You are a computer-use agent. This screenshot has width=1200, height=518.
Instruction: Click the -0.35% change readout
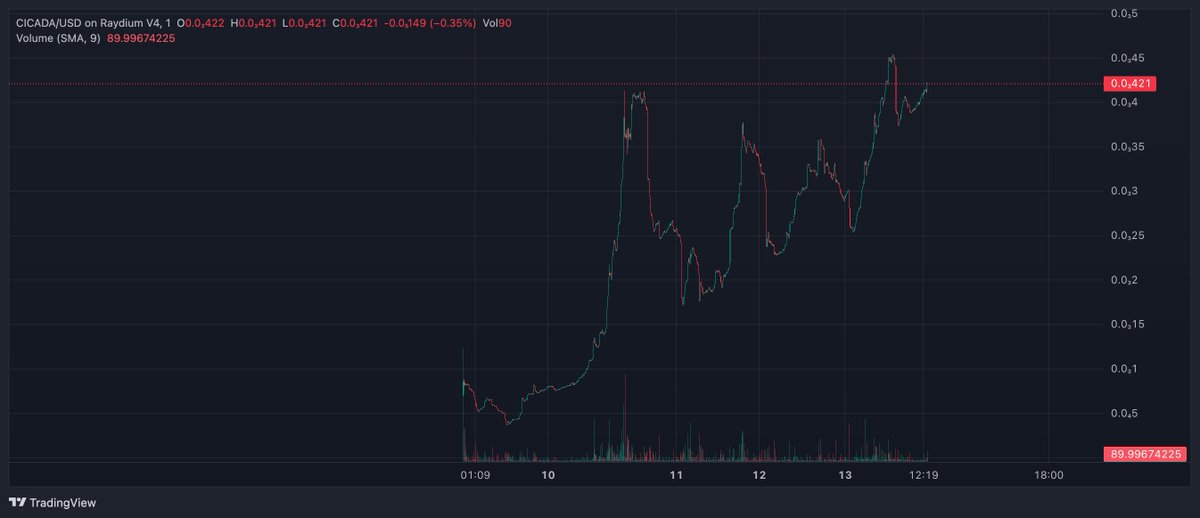[455, 22]
